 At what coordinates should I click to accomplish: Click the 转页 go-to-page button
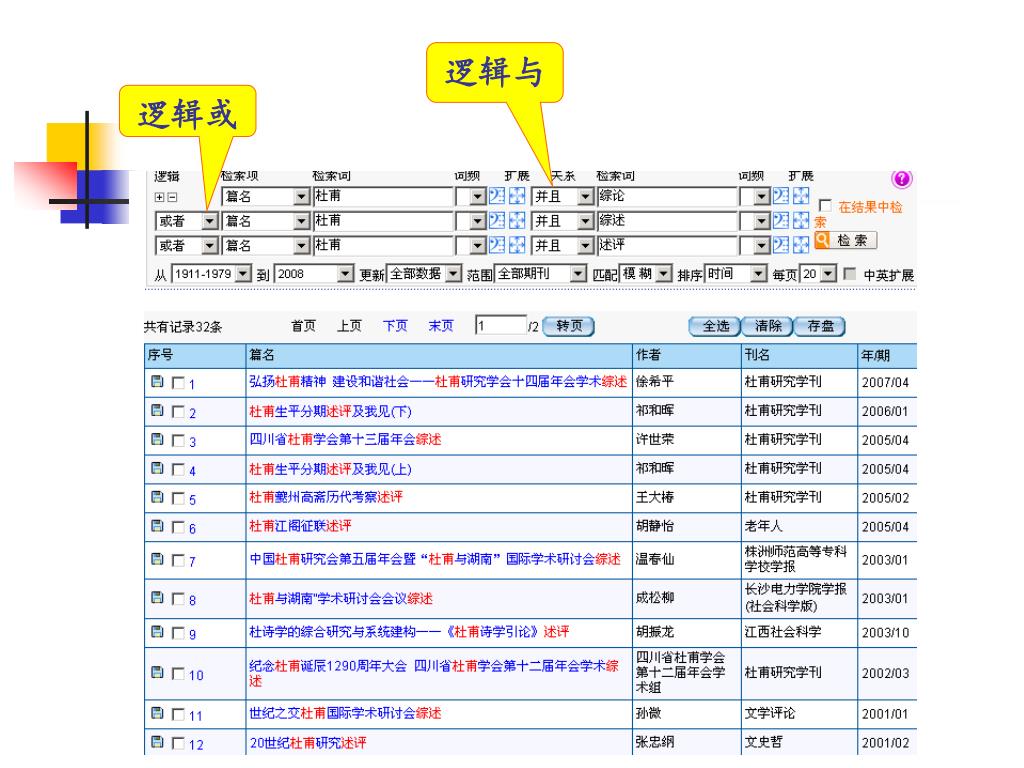pyautogui.click(x=569, y=326)
